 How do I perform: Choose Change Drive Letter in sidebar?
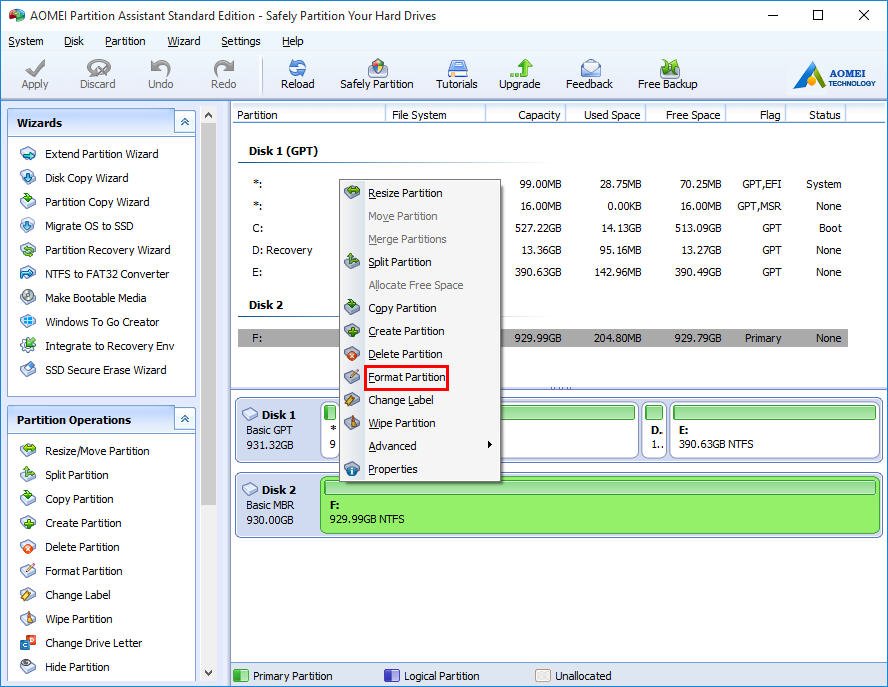point(80,643)
